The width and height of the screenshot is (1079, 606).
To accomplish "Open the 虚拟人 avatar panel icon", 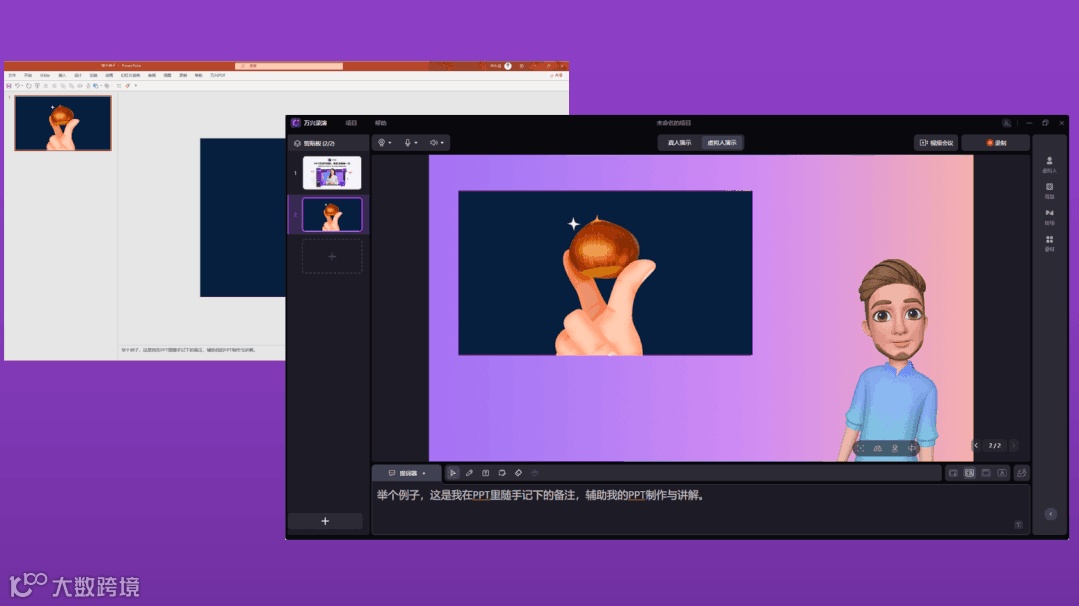I will click(x=1049, y=164).
